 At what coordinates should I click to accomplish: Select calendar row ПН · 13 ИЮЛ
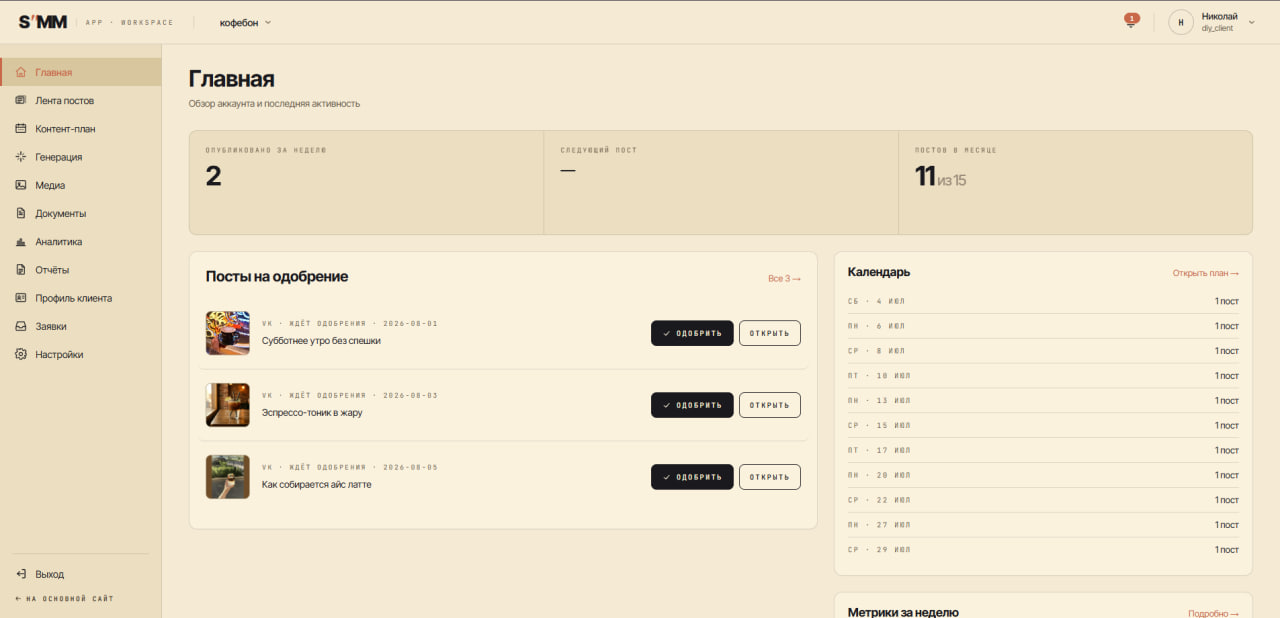(x=1043, y=401)
